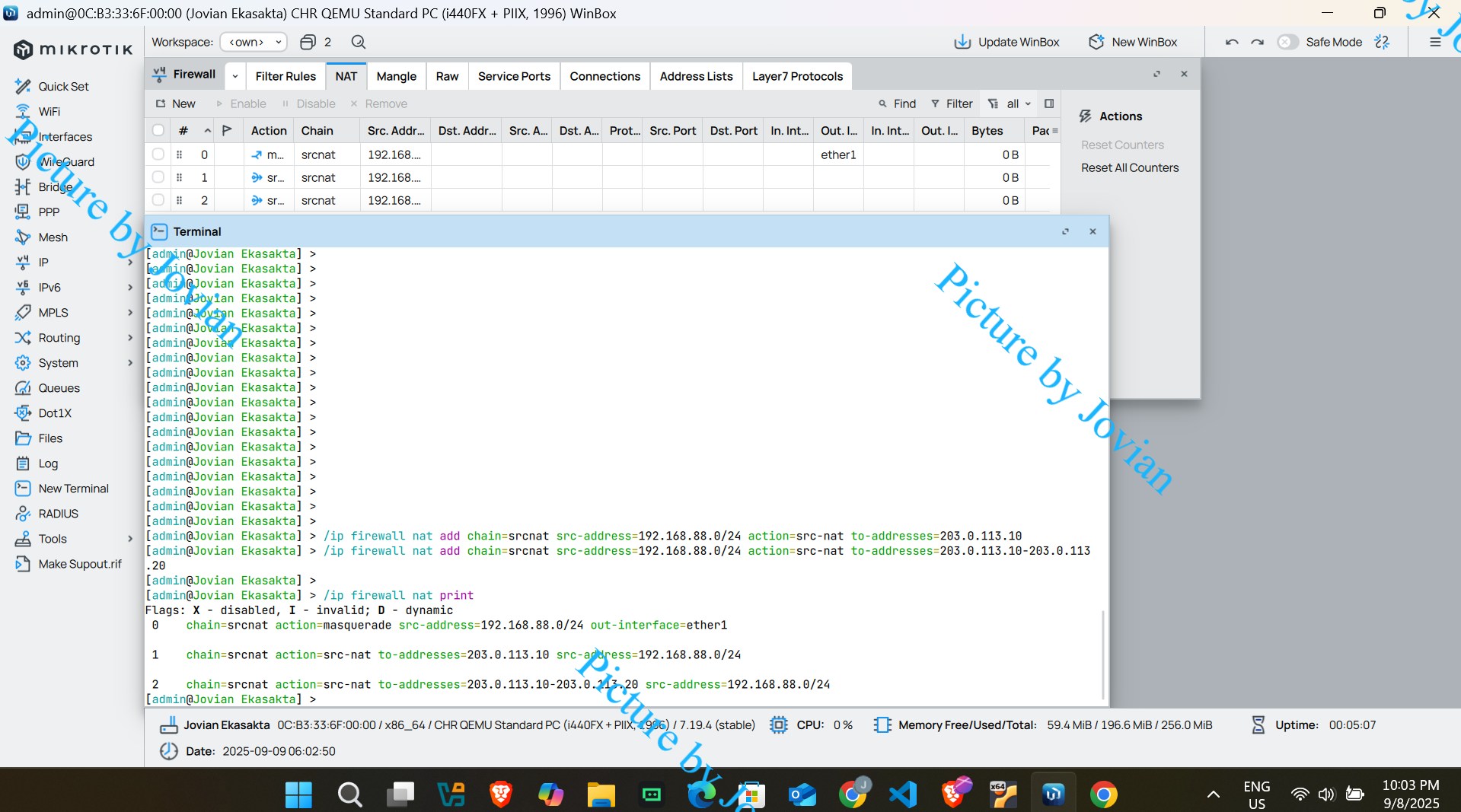
Task: Open Files in the sidebar
Action: point(50,438)
